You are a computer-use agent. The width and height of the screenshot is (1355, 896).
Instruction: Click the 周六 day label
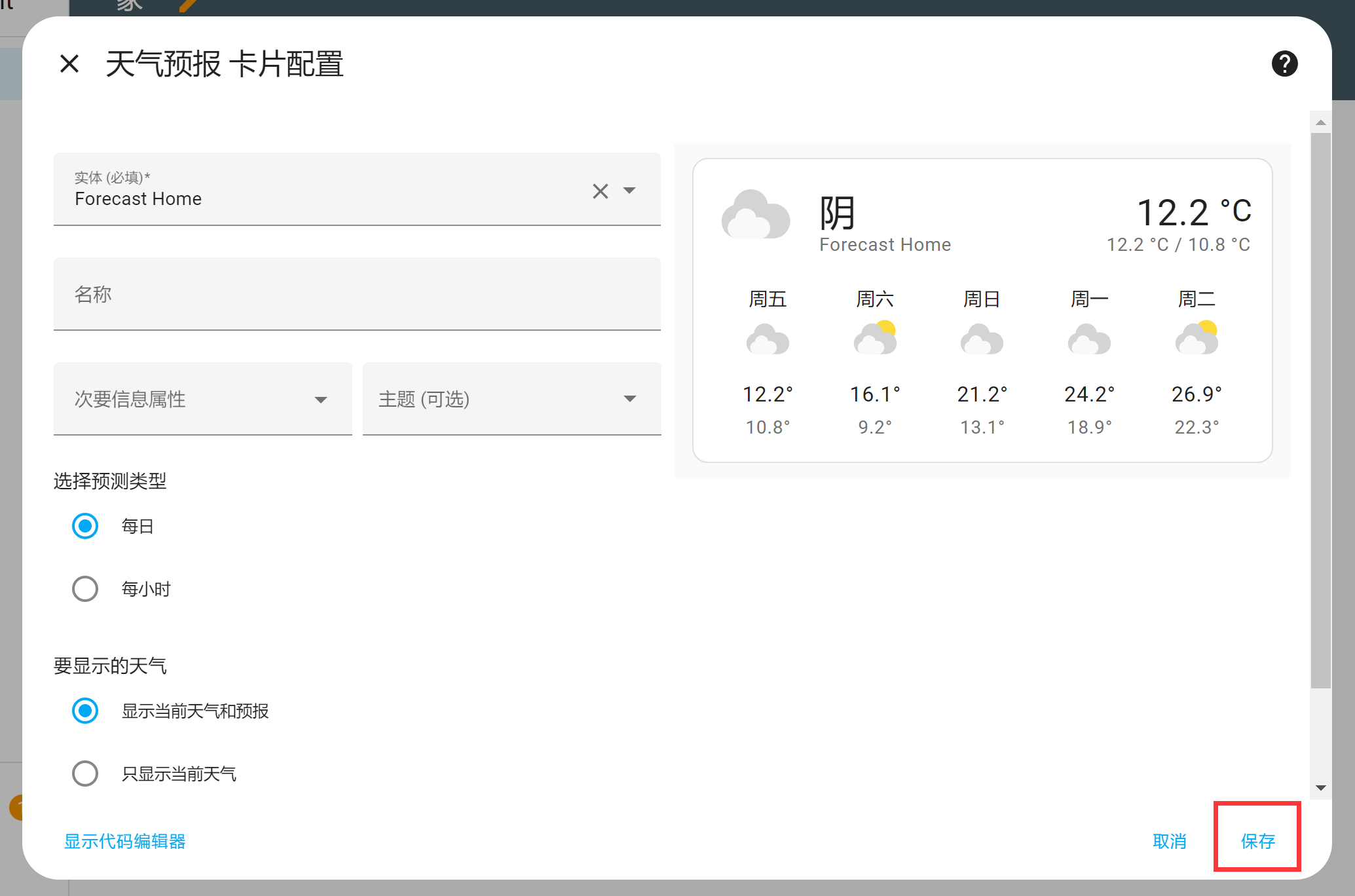875,299
